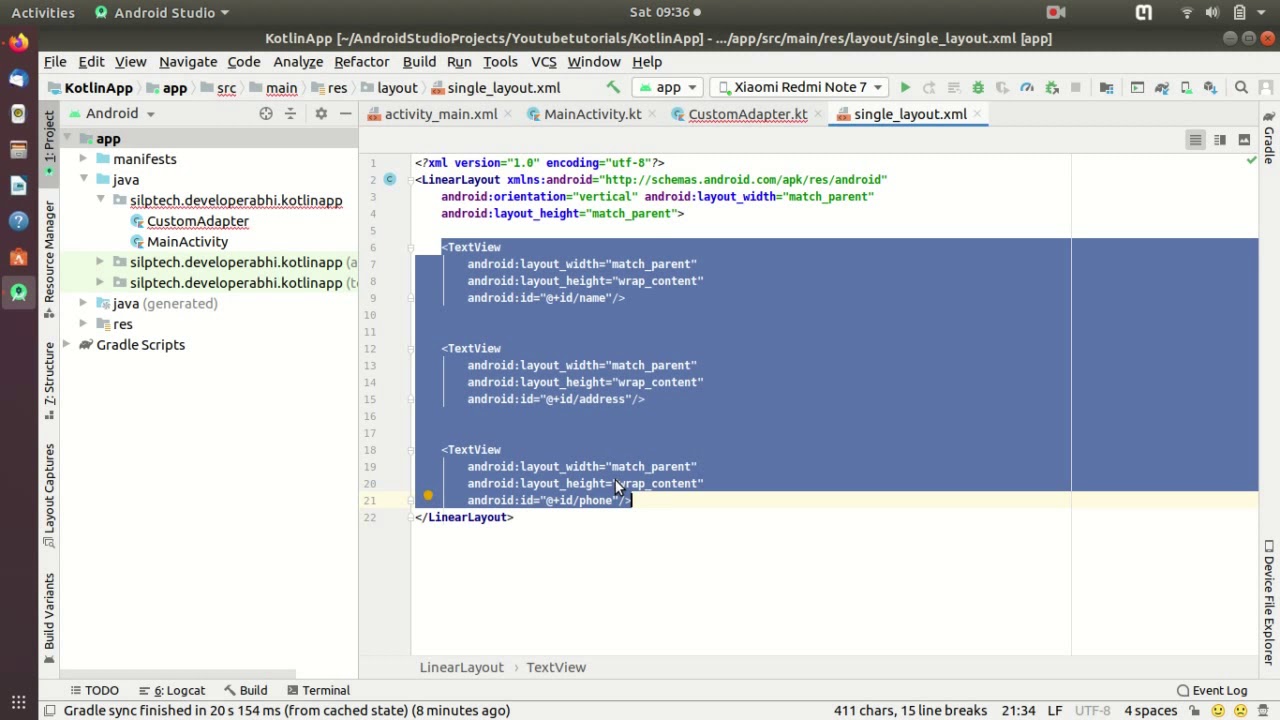Click Activities in the top bar

pyautogui.click(x=43, y=12)
